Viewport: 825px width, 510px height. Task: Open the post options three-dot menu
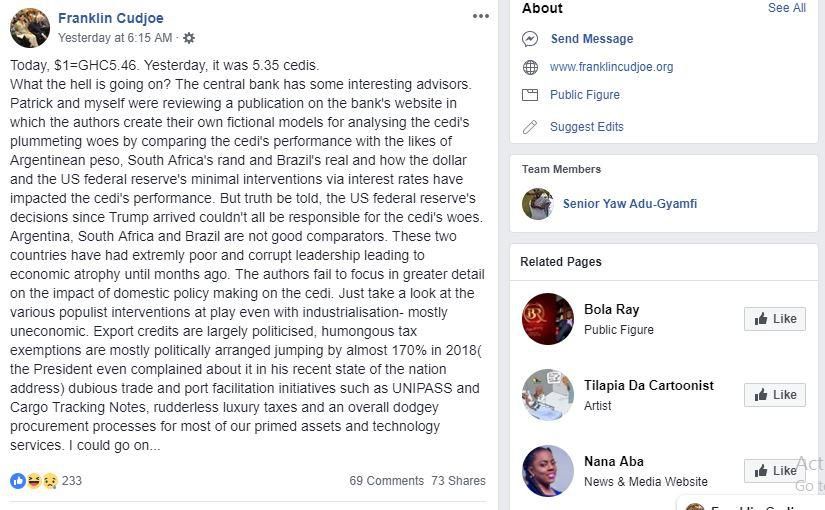pos(481,16)
